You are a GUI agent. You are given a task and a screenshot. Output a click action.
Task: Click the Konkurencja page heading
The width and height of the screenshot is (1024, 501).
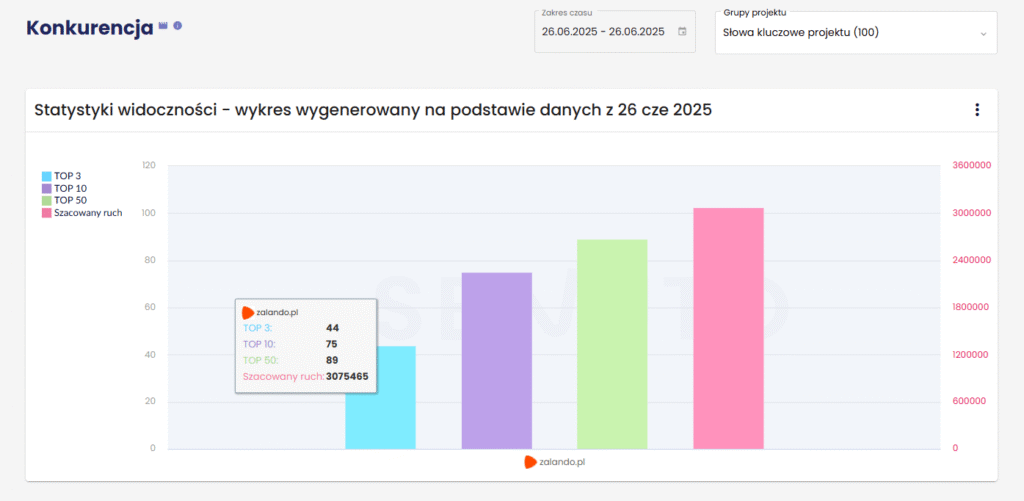[x=91, y=29]
